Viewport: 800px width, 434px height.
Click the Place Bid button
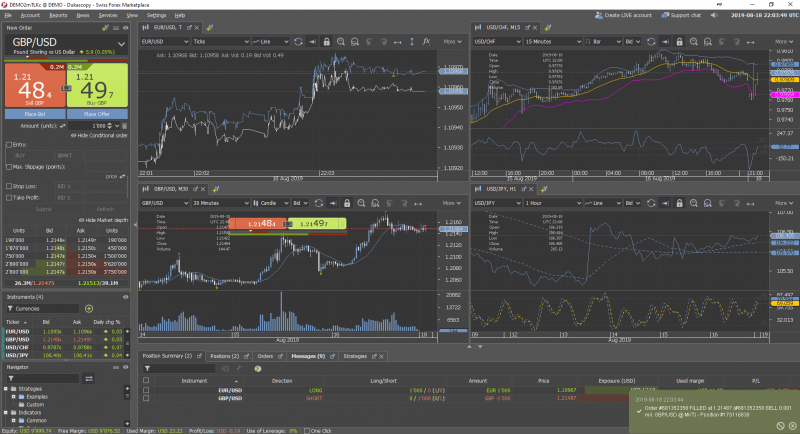pos(35,114)
